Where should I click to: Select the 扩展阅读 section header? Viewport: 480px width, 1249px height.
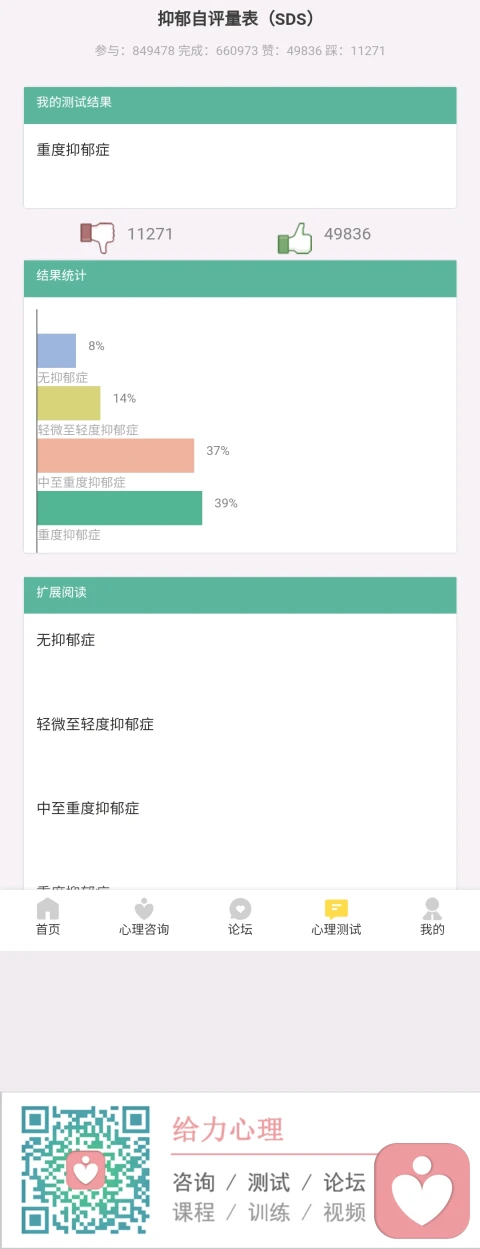coord(240,595)
